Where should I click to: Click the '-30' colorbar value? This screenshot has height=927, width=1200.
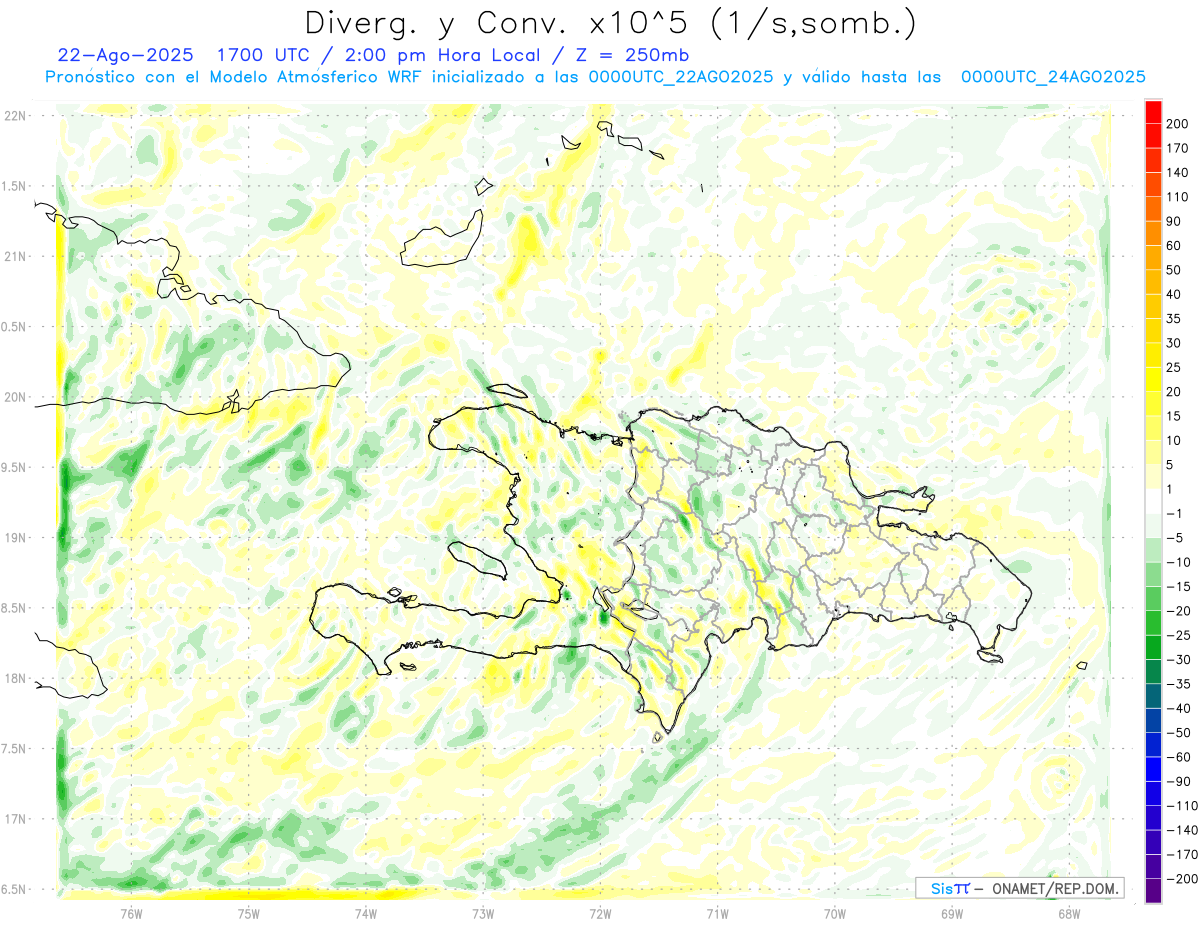[x=1179, y=660]
